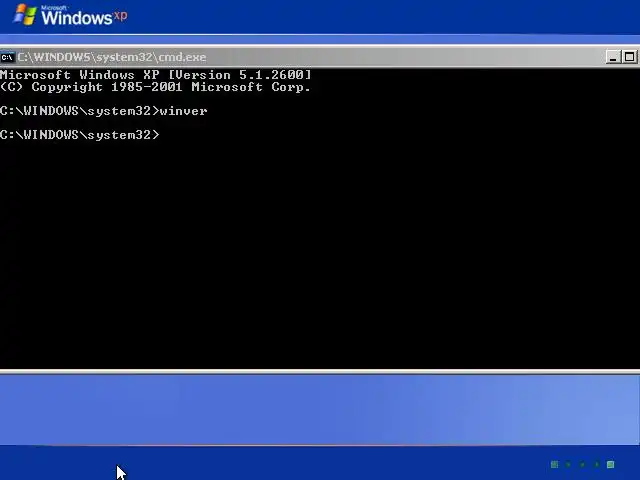Click the Windows XP logo at top
Screen dimensions: 640x480
click(70, 16)
